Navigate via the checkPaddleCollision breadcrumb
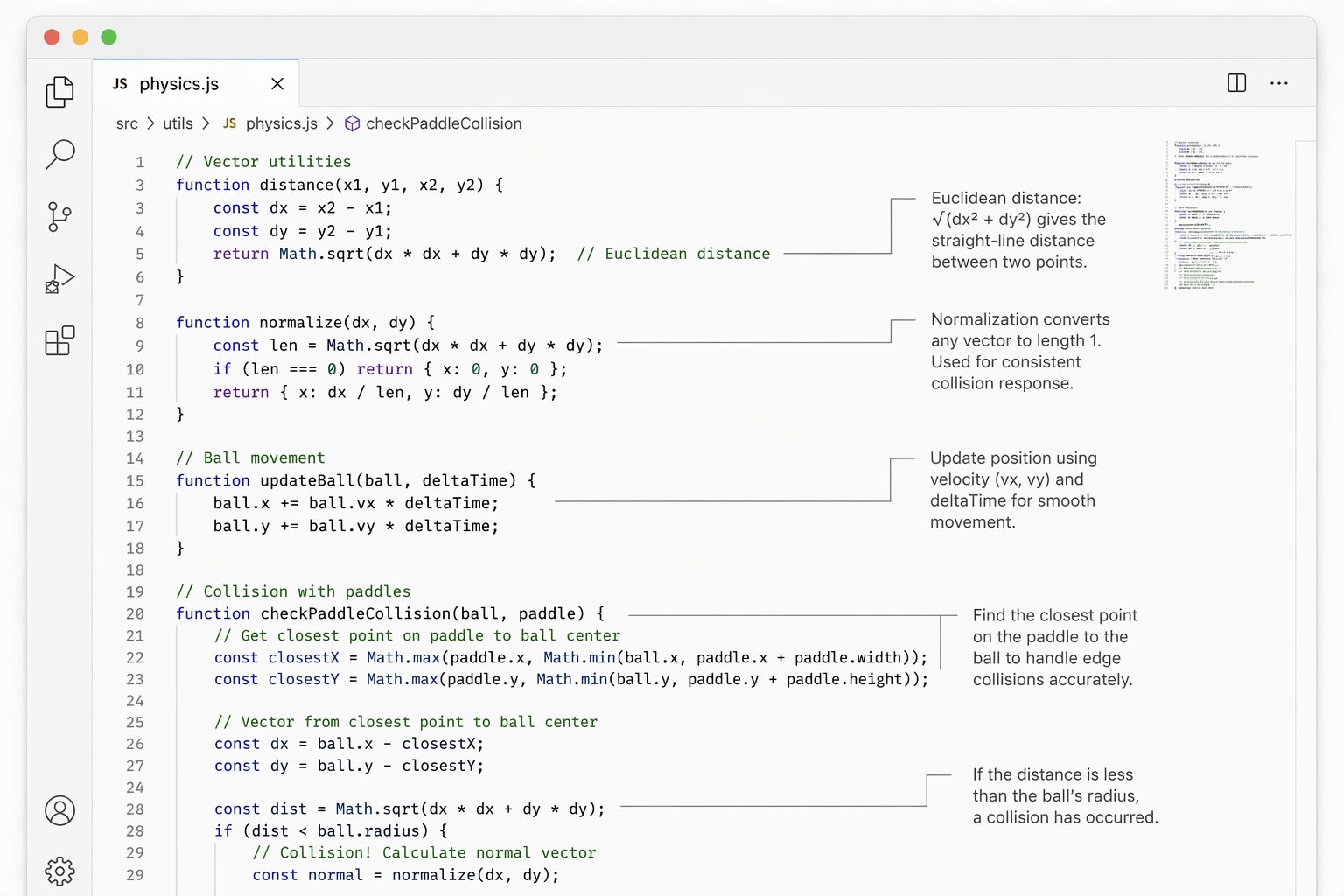This screenshot has width=1344, height=896. (x=443, y=123)
